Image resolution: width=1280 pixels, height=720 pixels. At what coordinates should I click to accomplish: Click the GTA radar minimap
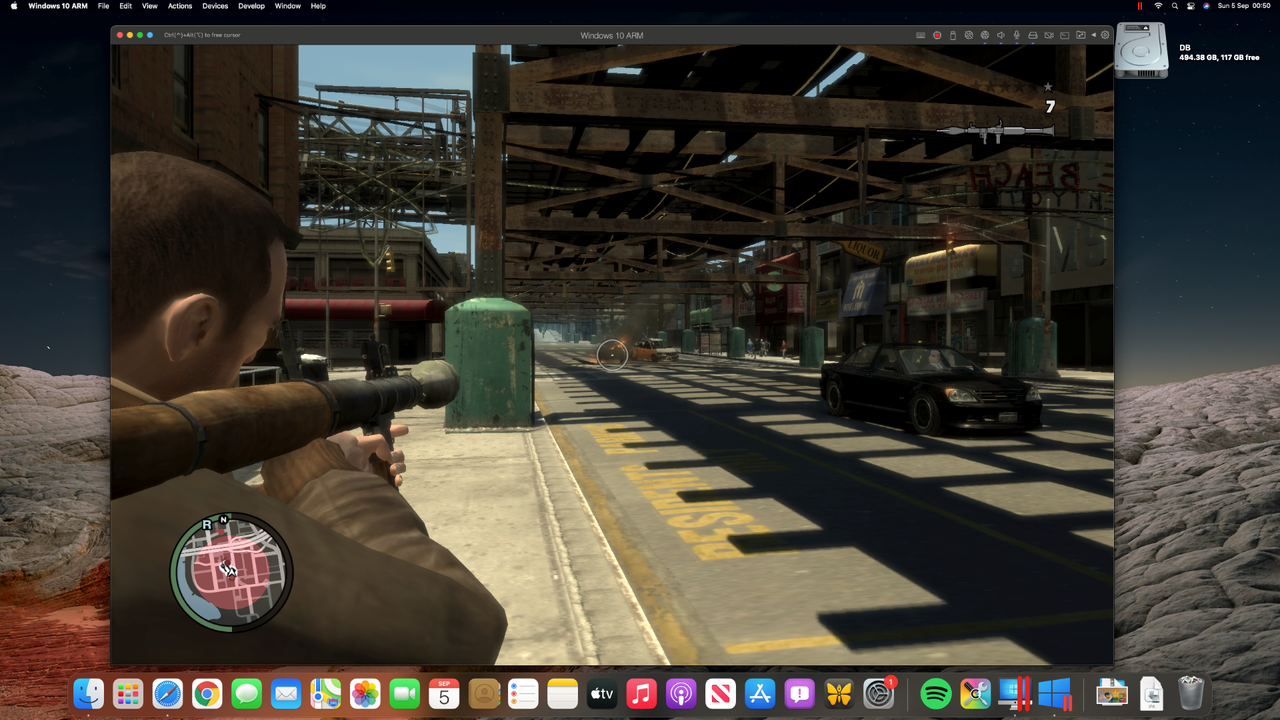coord(231,571)
